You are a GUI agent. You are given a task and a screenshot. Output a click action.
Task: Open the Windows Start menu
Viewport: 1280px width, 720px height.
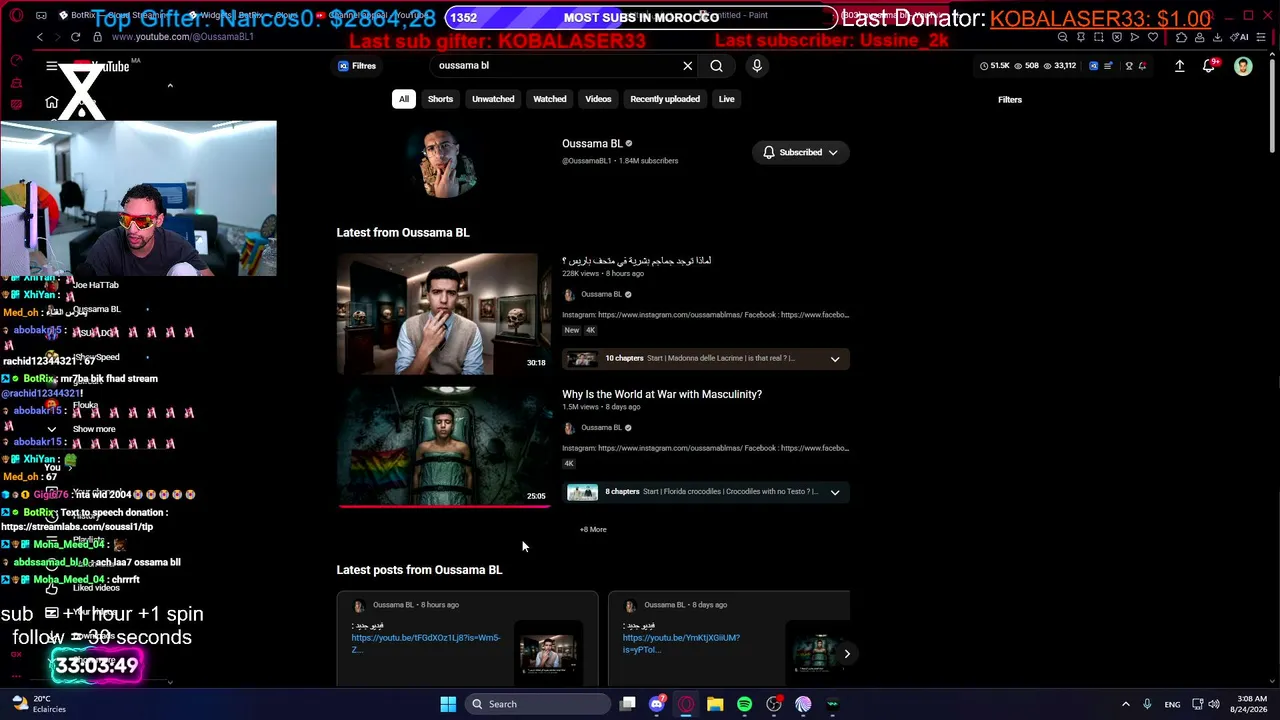448,704
